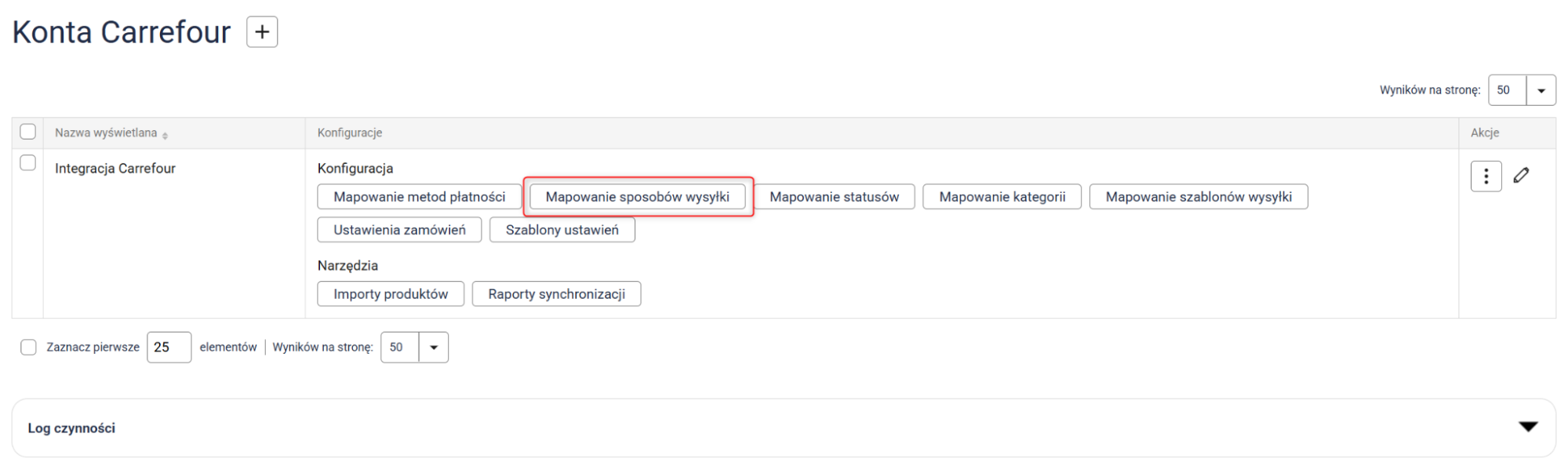The image size is (1568, 470).
Task: Click the Zaznacz pierwsze number field
Action: pos(169,348)
